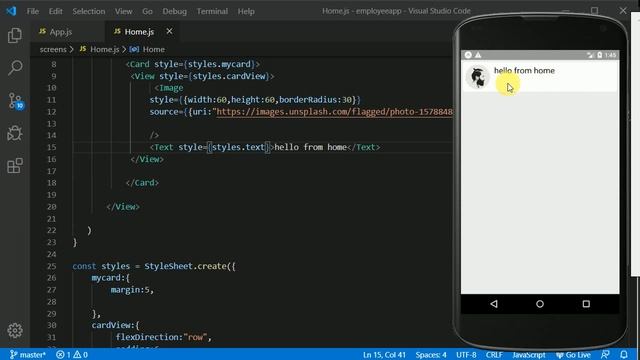Change file encoding UTF-8
Screen dimensions: 640x360
click(x=466, y=355)
